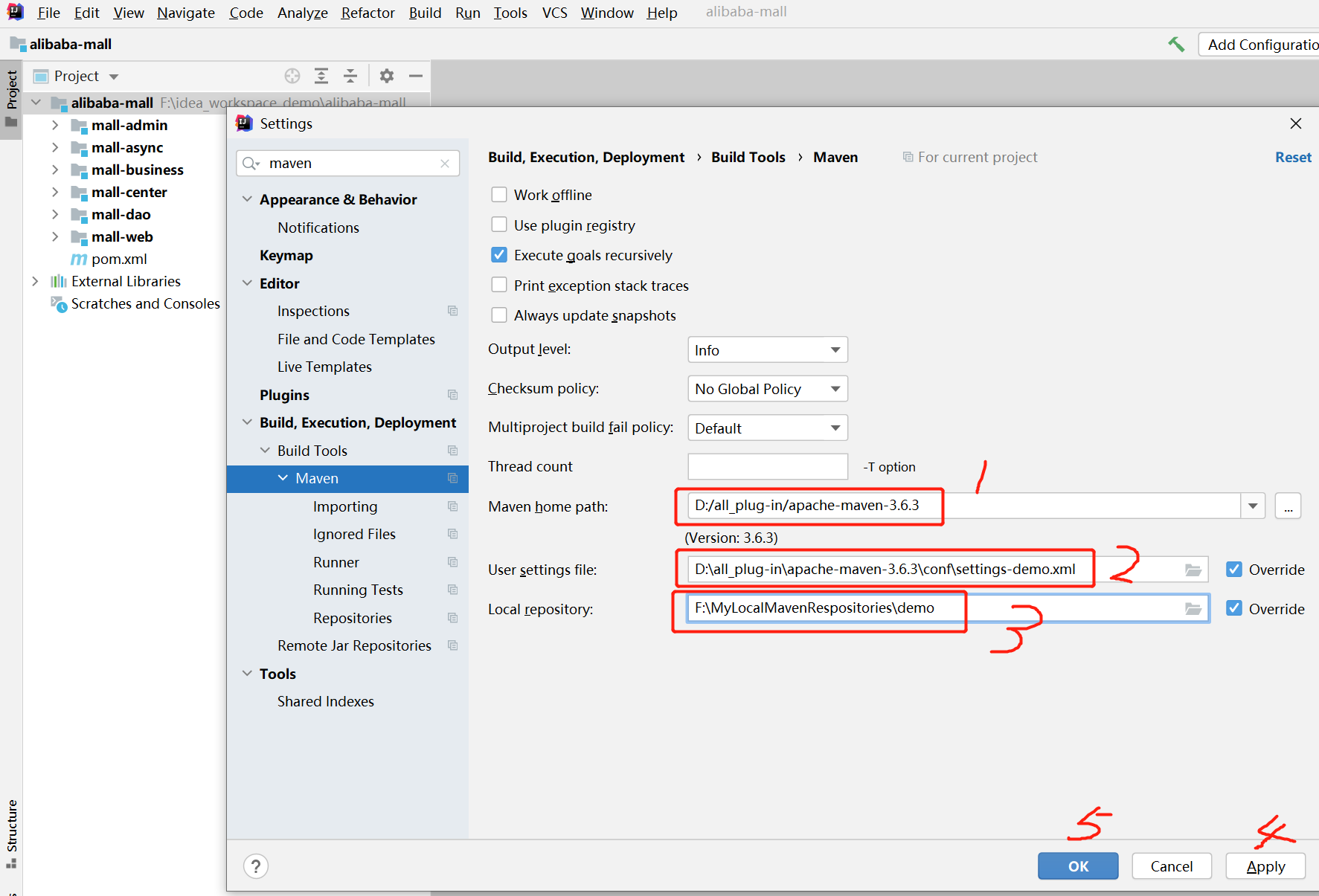Click the project-level icon beside Plugins

[x=452, y=395]
